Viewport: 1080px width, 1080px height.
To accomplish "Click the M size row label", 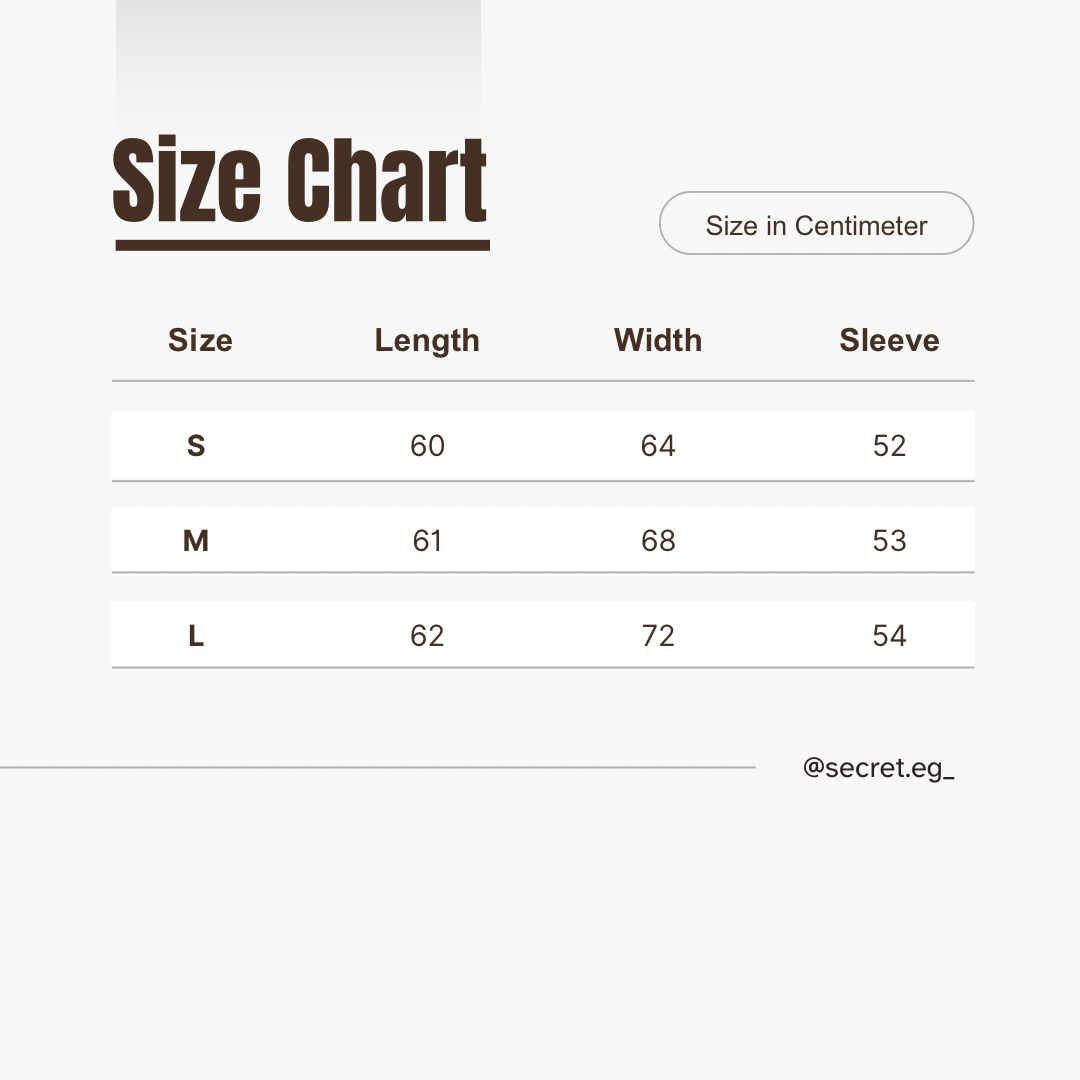I will pyautogui.click(x=196, y=541).
